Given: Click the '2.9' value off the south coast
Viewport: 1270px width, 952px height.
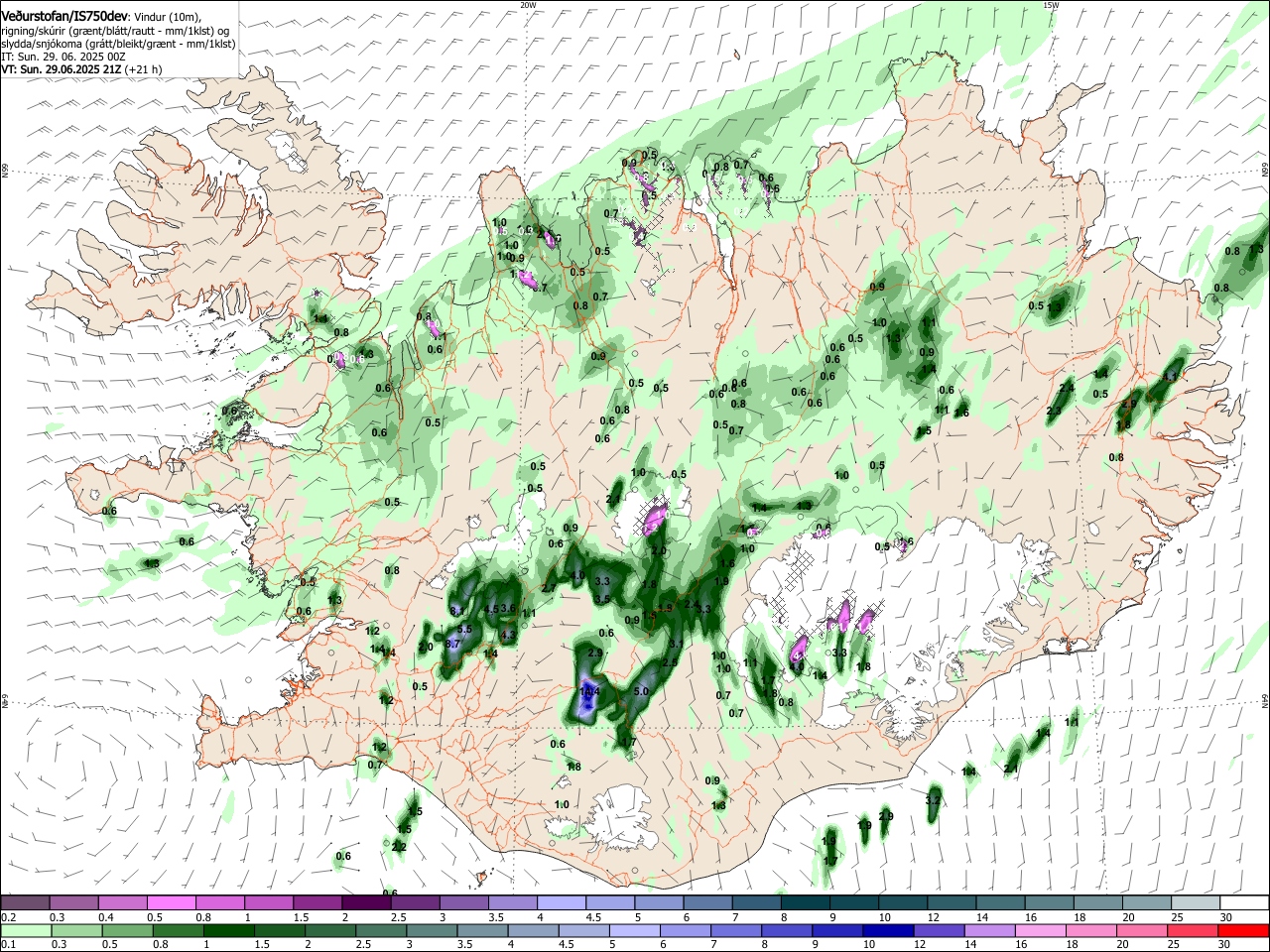Looking at the screenshot, I should point(886,816).
